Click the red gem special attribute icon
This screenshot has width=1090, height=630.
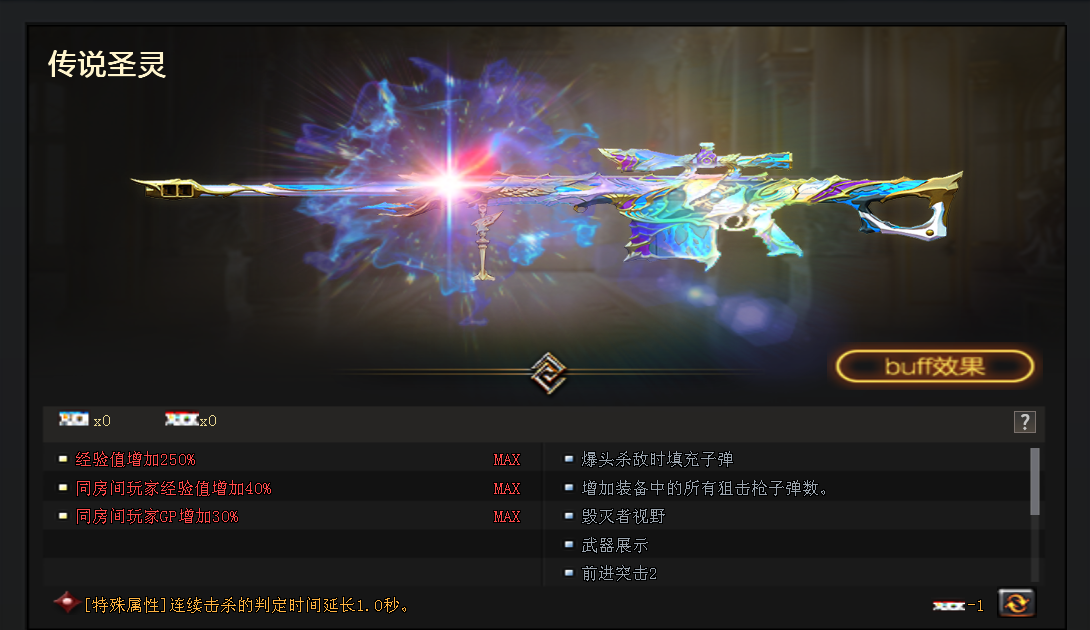point(67,602)
